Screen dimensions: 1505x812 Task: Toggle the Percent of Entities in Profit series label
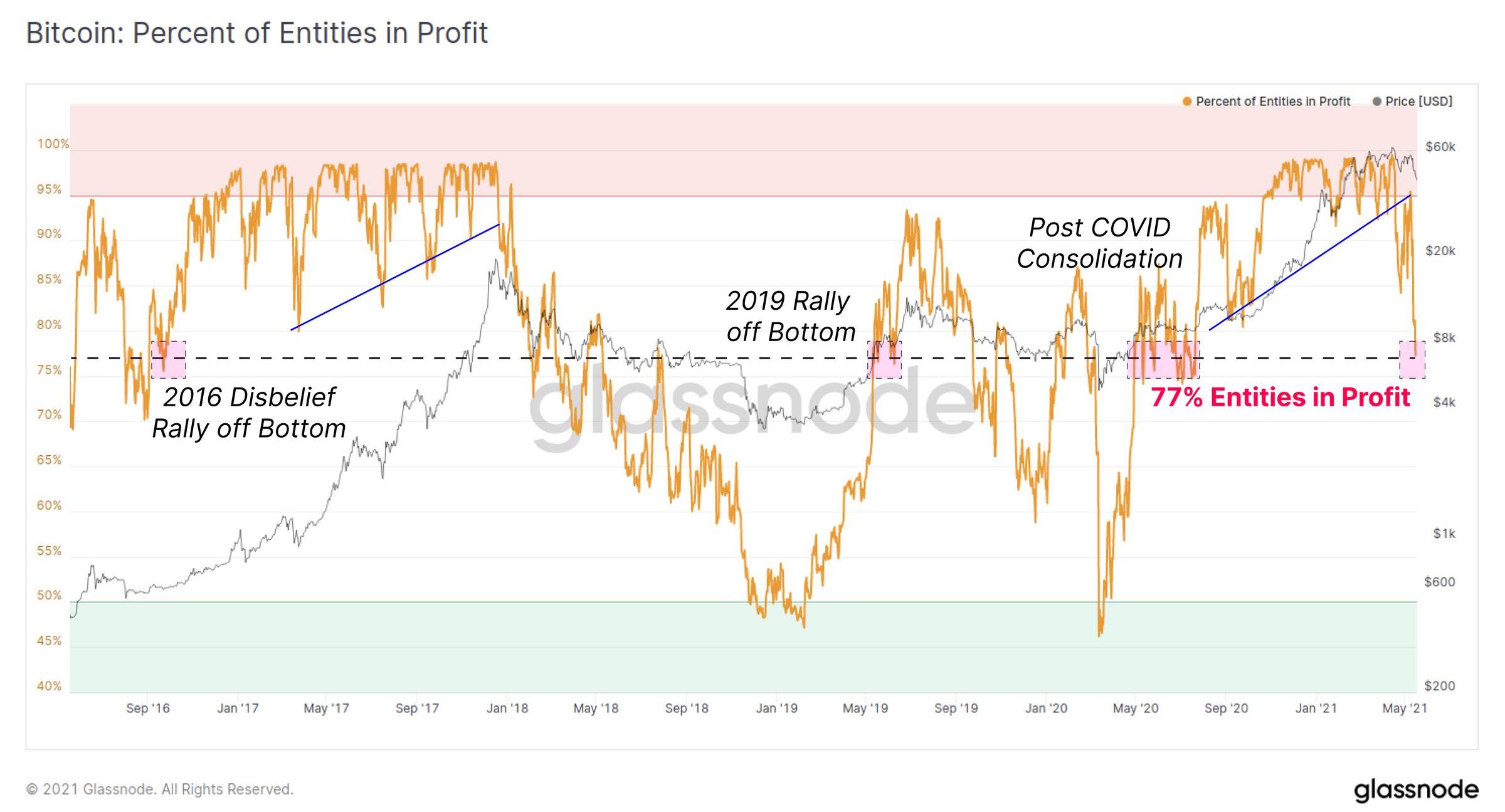1272,102
